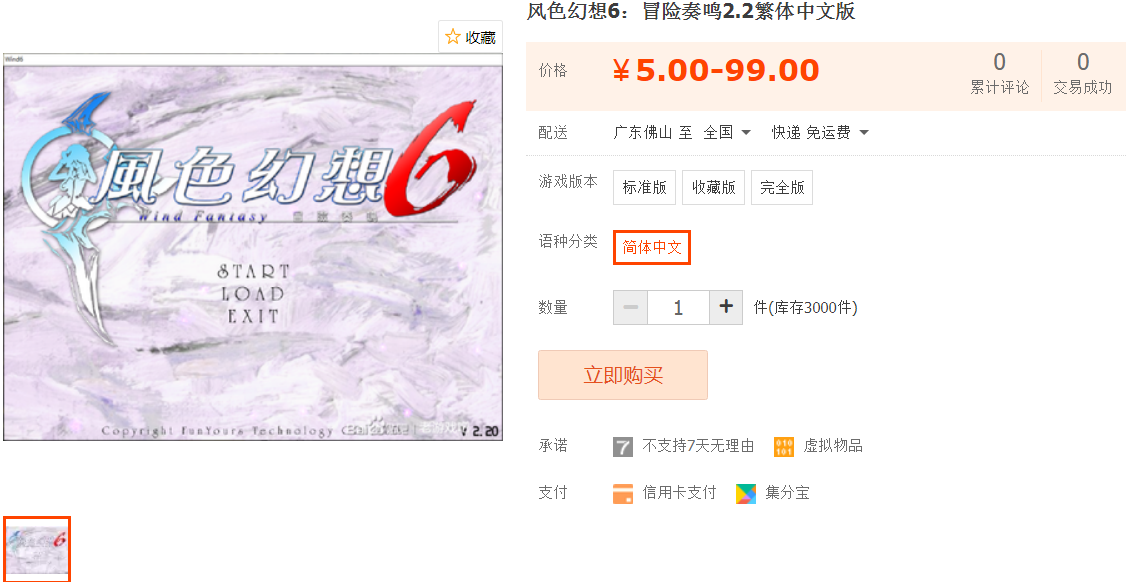
Task: Click the virtual goods orange icon
Action: [783, 447]
